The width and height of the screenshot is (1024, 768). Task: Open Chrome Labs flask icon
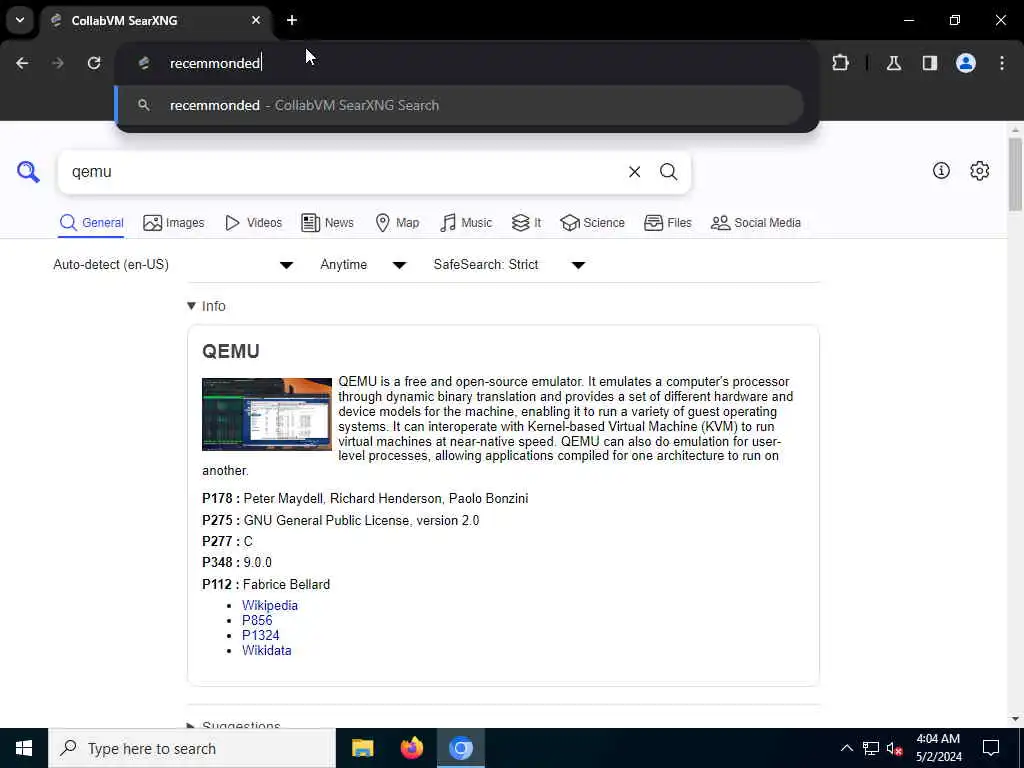click(894, 63)
